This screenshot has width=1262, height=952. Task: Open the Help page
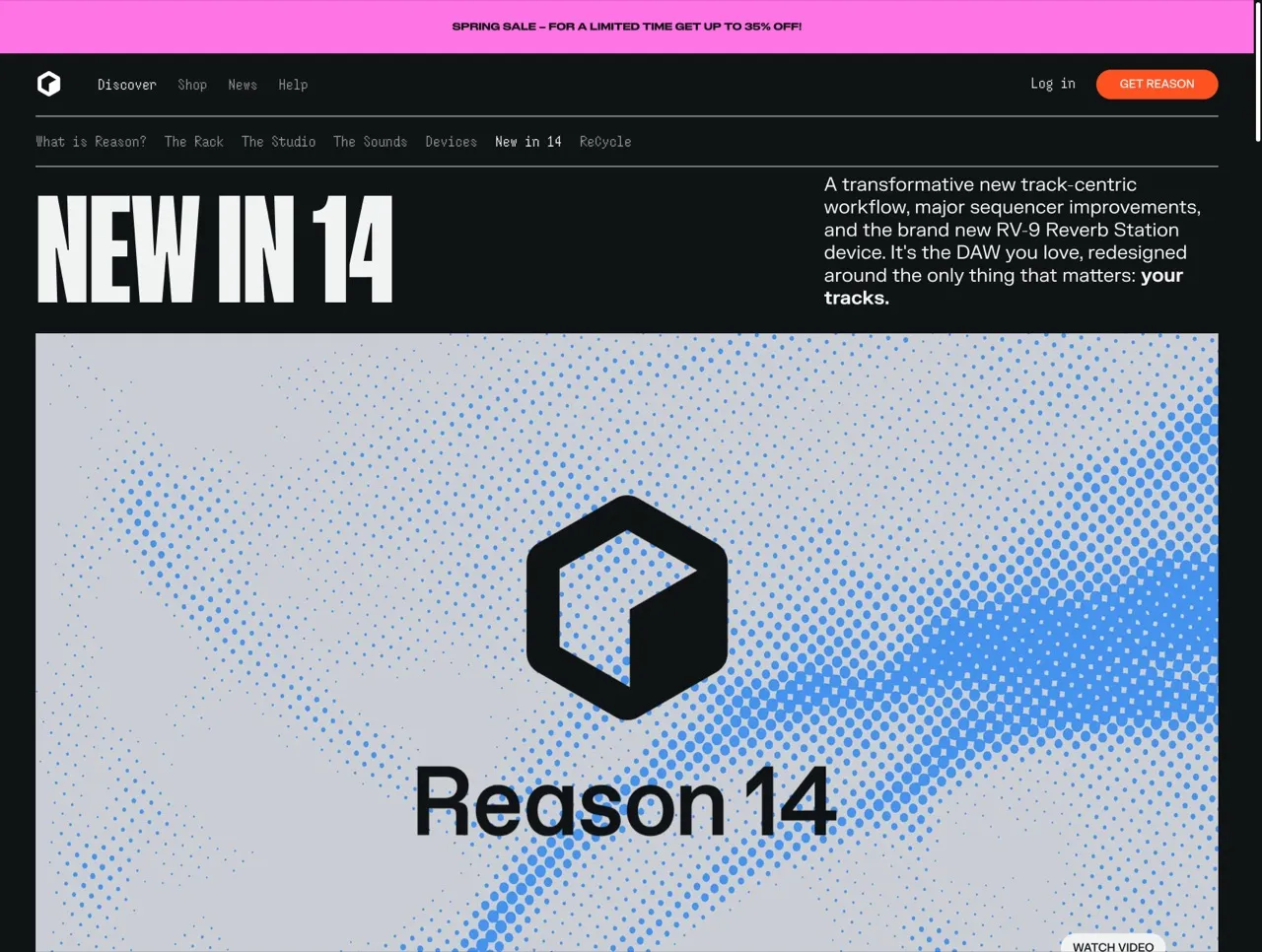click(x=293, y=85)
